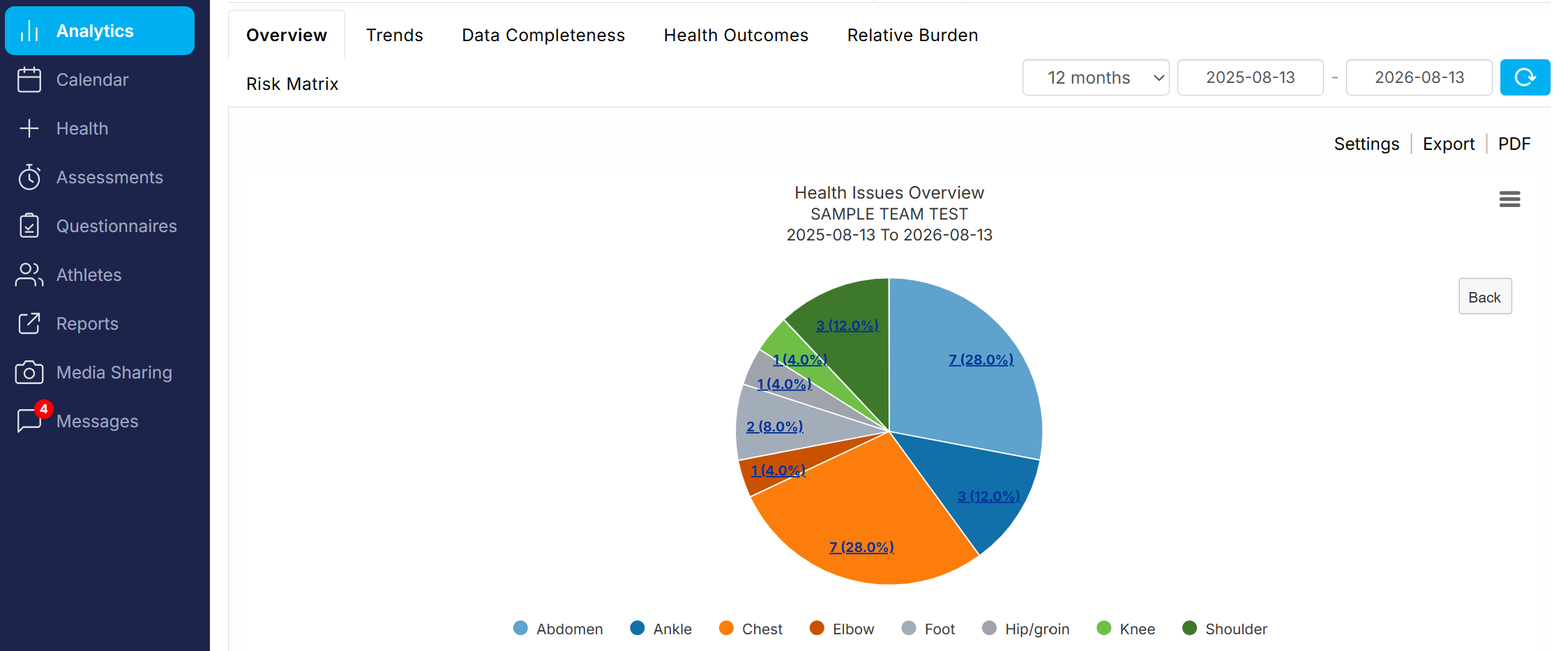Click the red 4 notification badge

[x=44, y=409]
